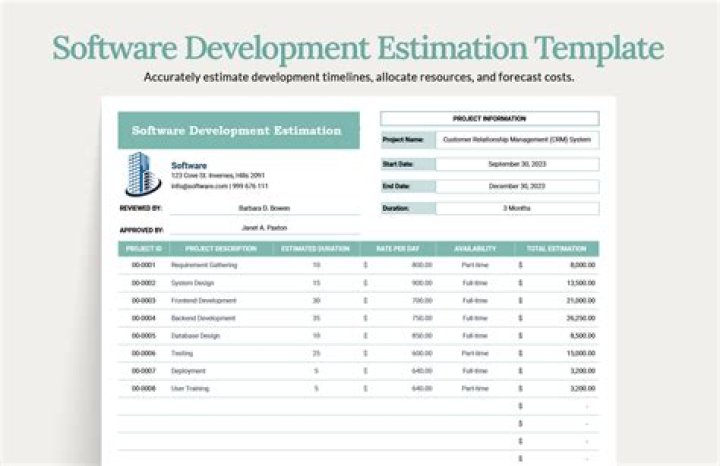The width and height of the screenshot is (720, 466).
Task: Click project ID 00-0008
Action: point(144,388)
